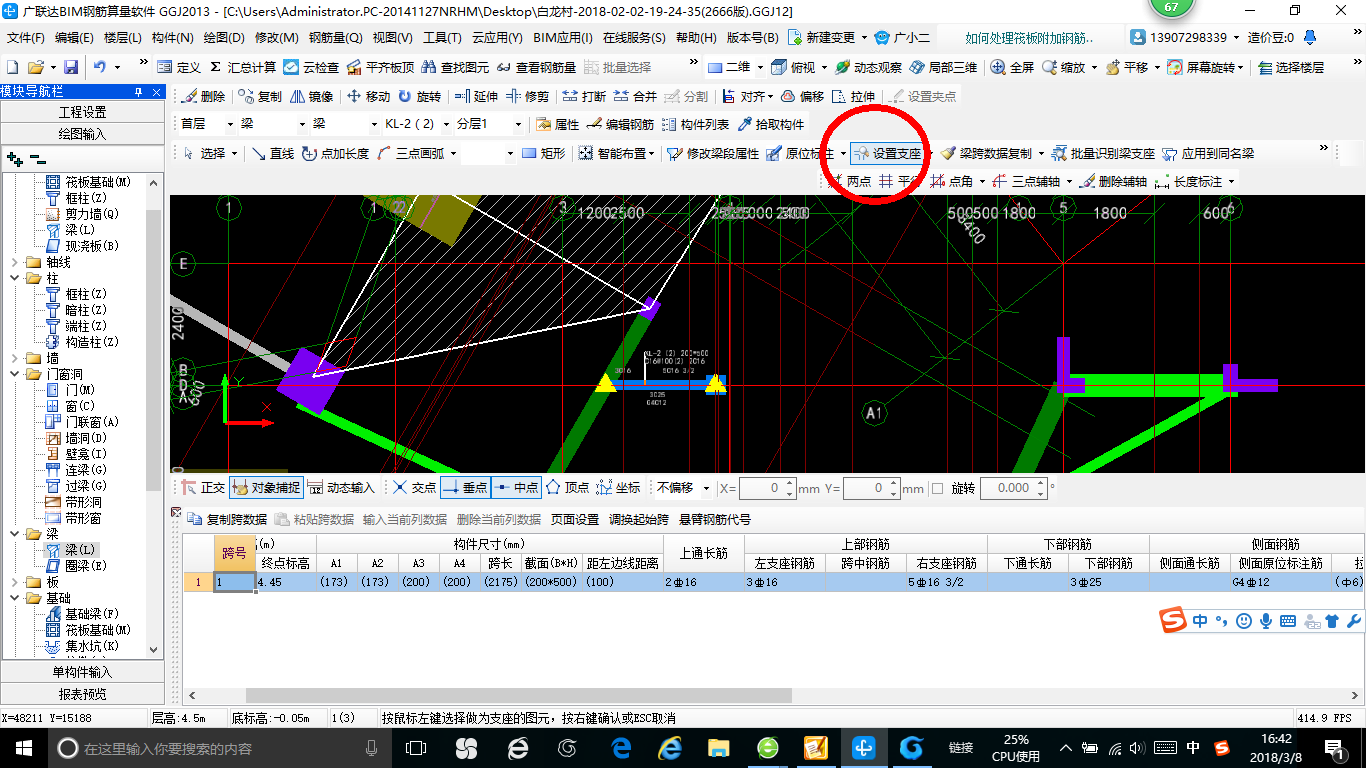The height and width of the screenshot is (768, 1366).
Task: Select the 拉伸 stretch tool
Action: (x=853, y=97)
